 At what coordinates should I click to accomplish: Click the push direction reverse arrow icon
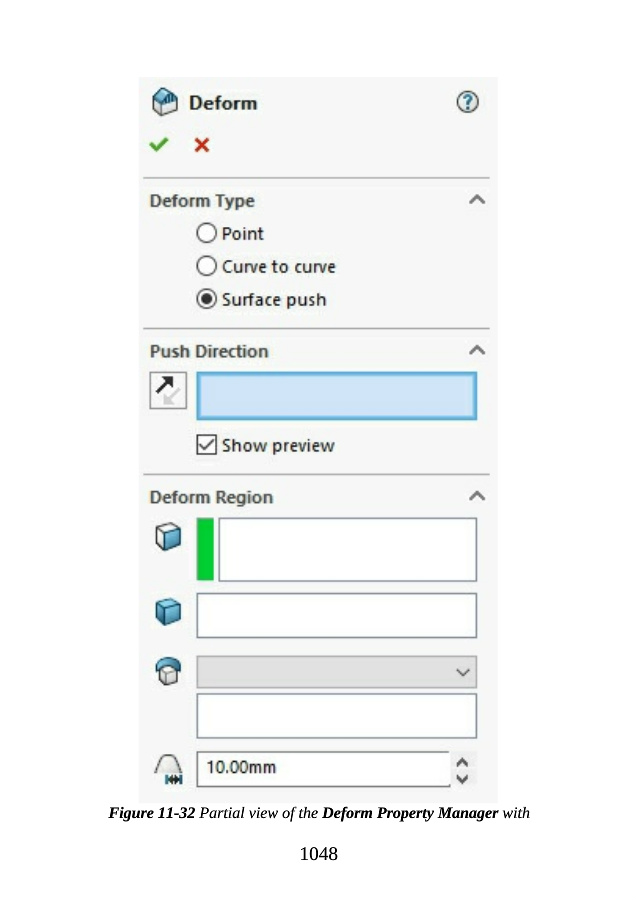click(167, 390)
